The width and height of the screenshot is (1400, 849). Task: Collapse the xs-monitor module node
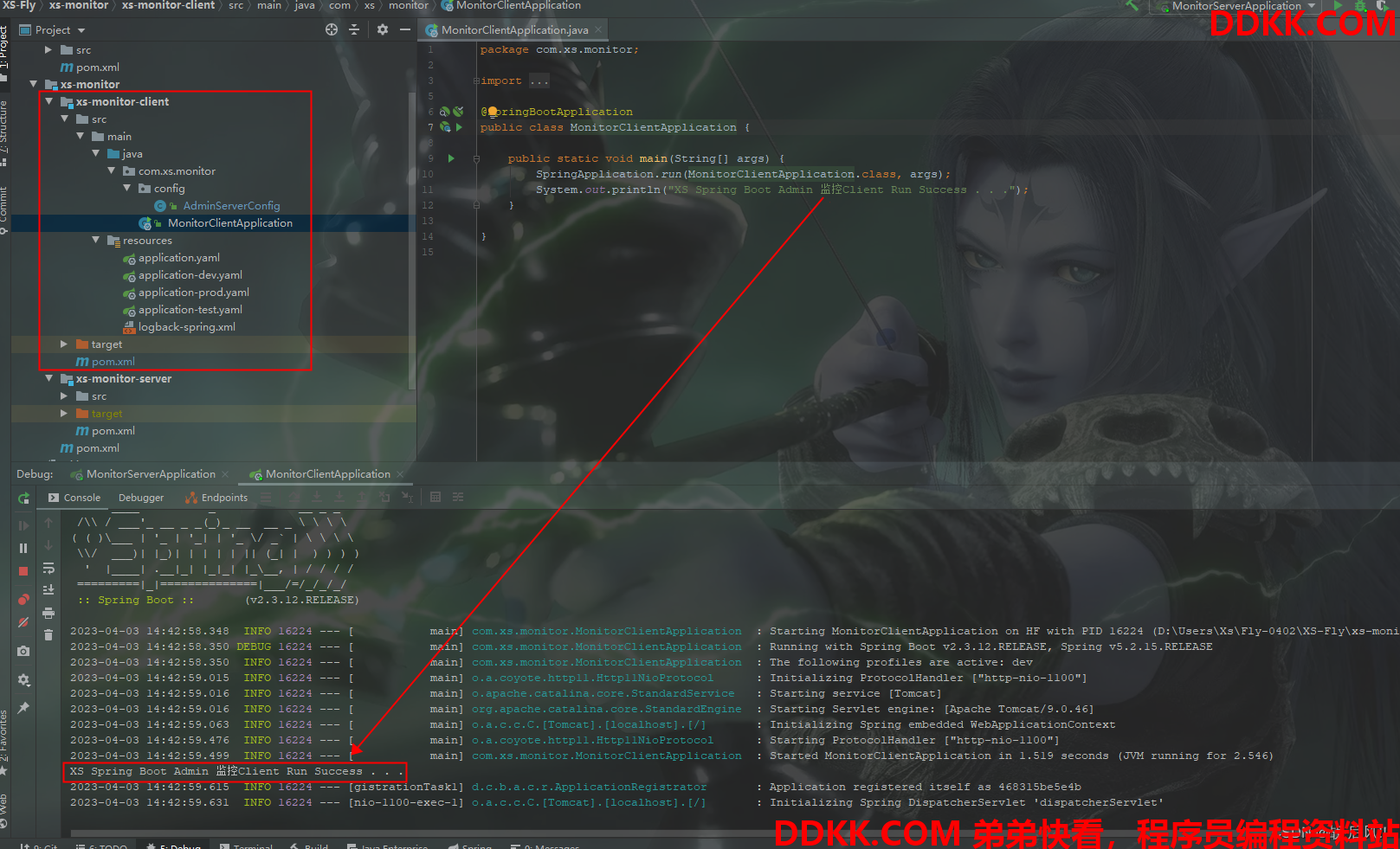[34, 84]
